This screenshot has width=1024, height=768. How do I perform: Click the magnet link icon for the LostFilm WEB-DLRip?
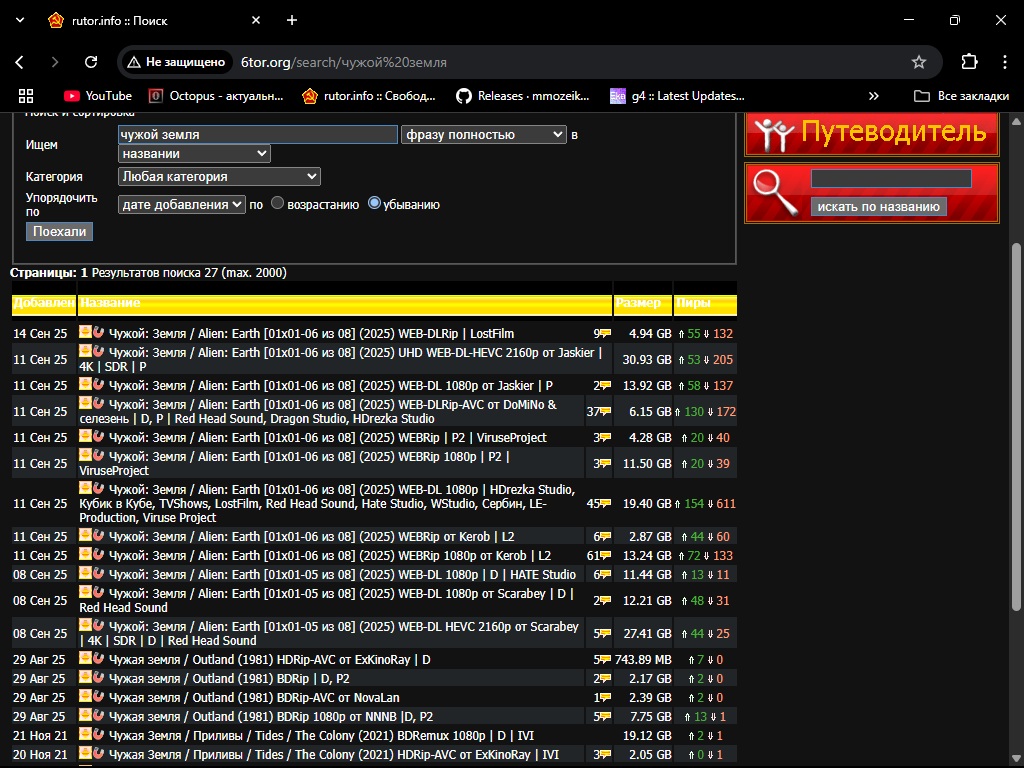pyautogui.click(x=99, y=332)
